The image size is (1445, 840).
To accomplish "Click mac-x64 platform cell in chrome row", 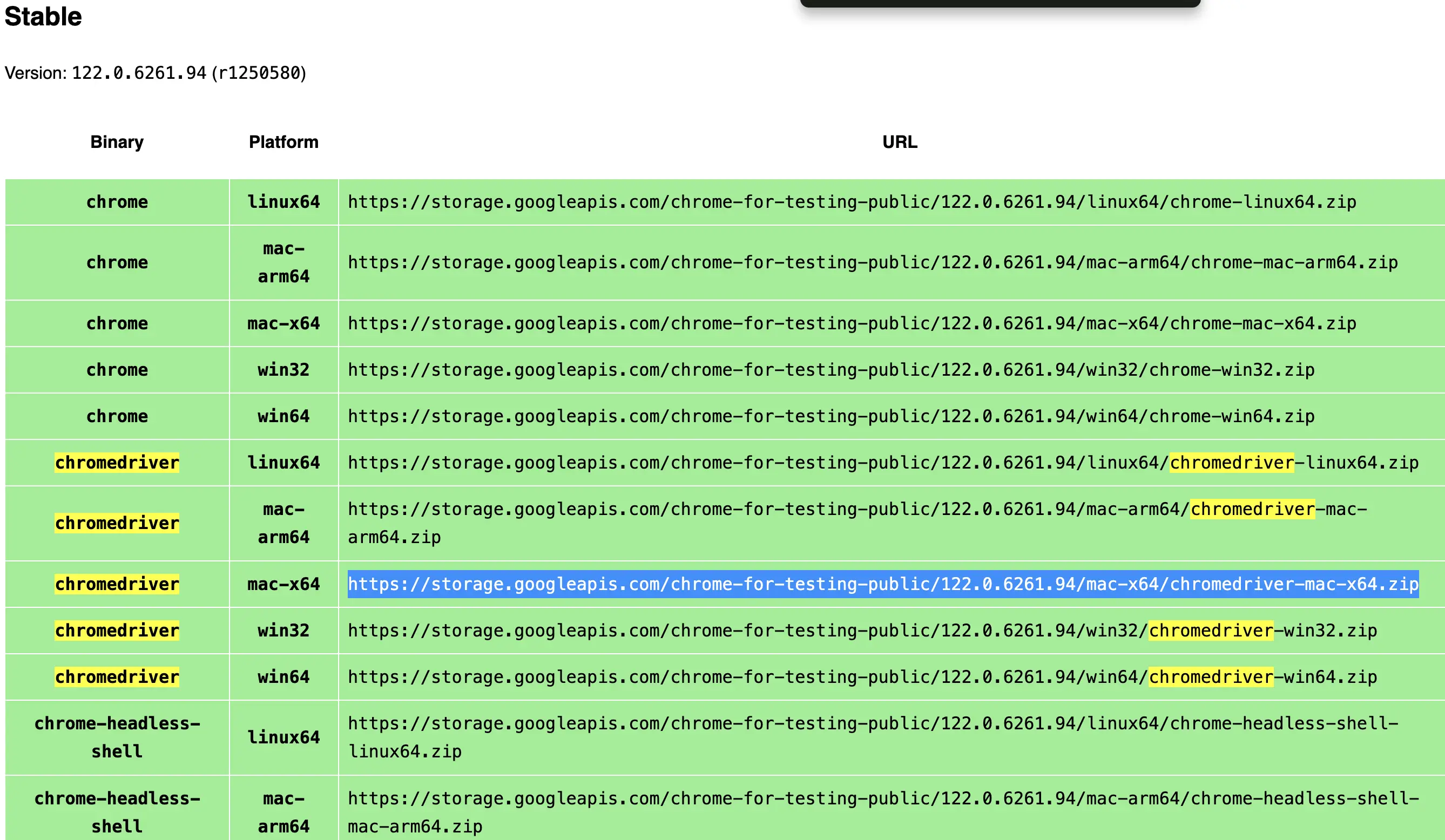I will (x=284, y=323).
